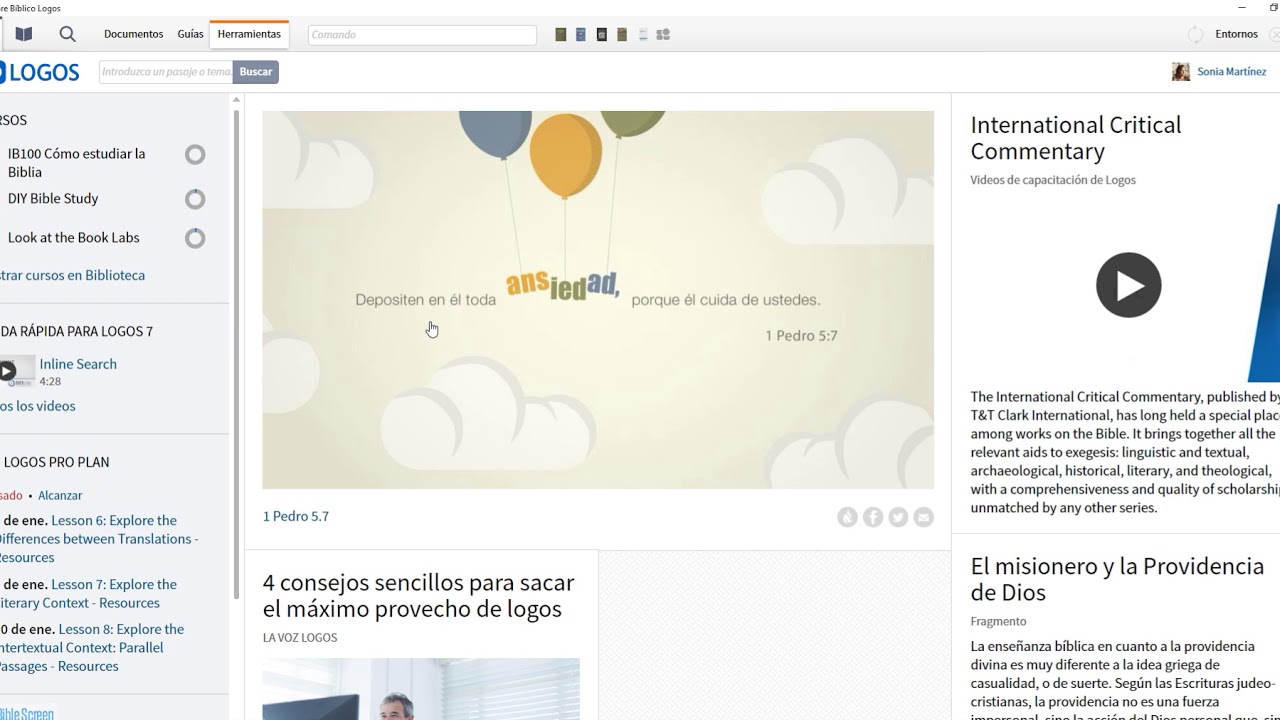Open the fourth olive-brown book shortcut

point(622,34)
